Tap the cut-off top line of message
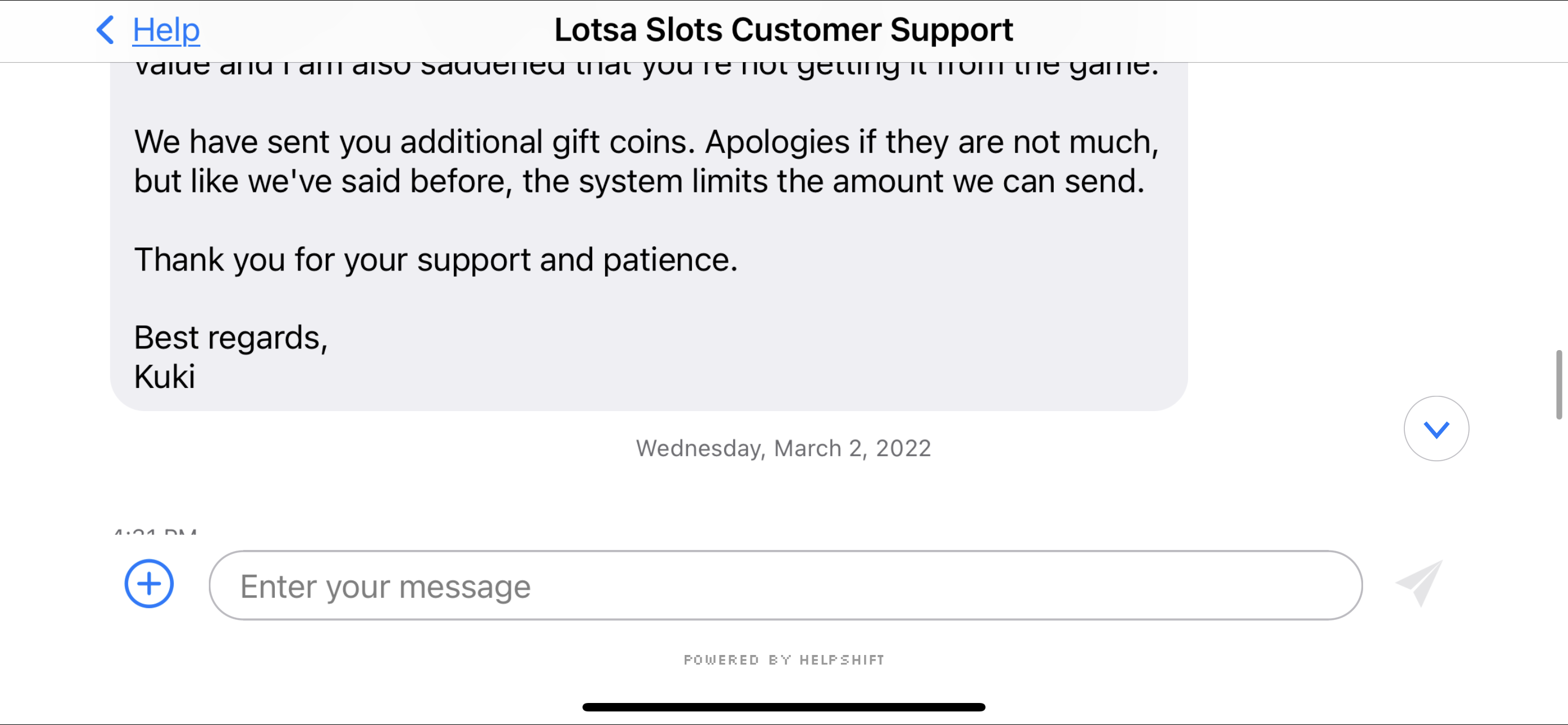 pyautogui.click(x=646, y=68)
